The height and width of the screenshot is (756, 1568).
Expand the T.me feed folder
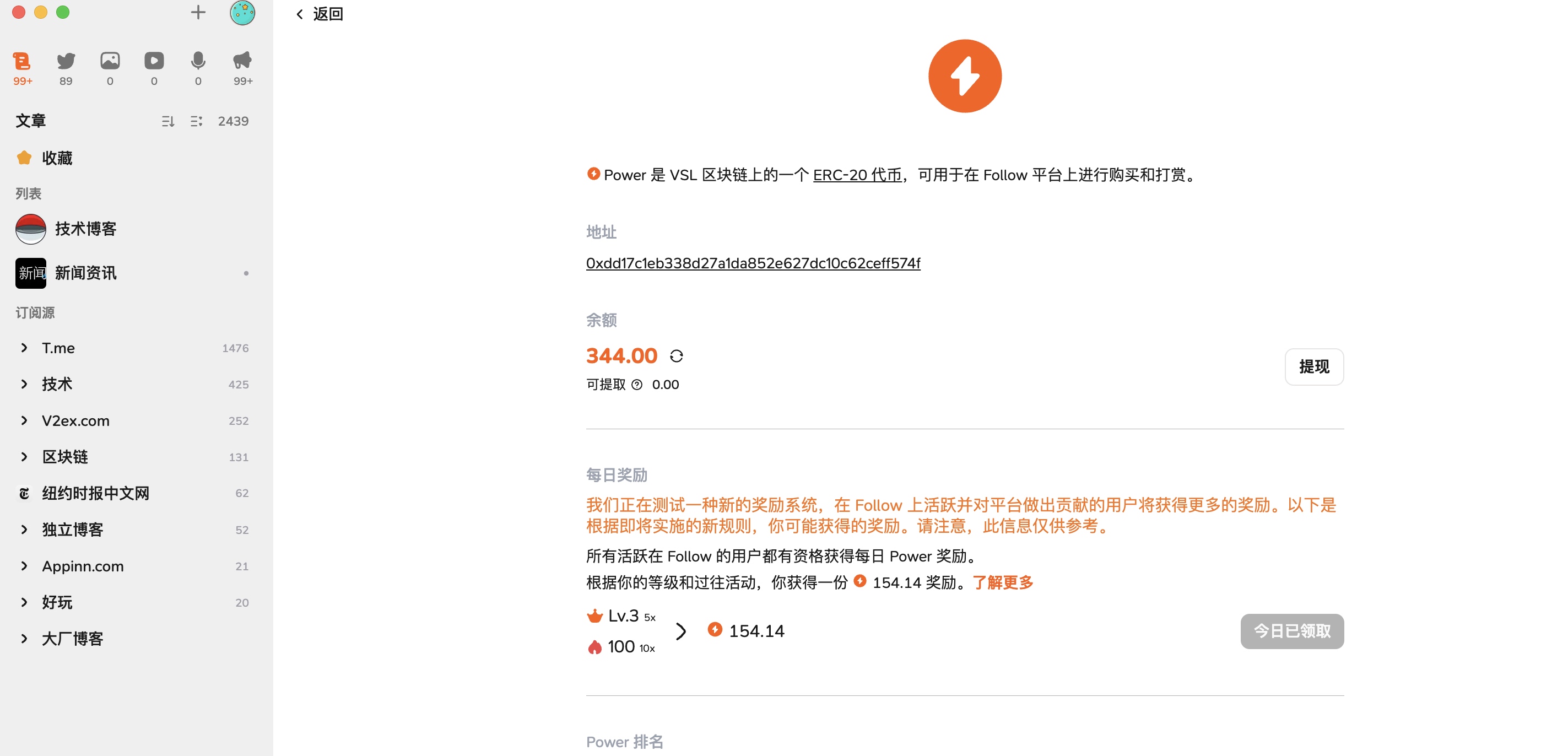coord(24,348)
